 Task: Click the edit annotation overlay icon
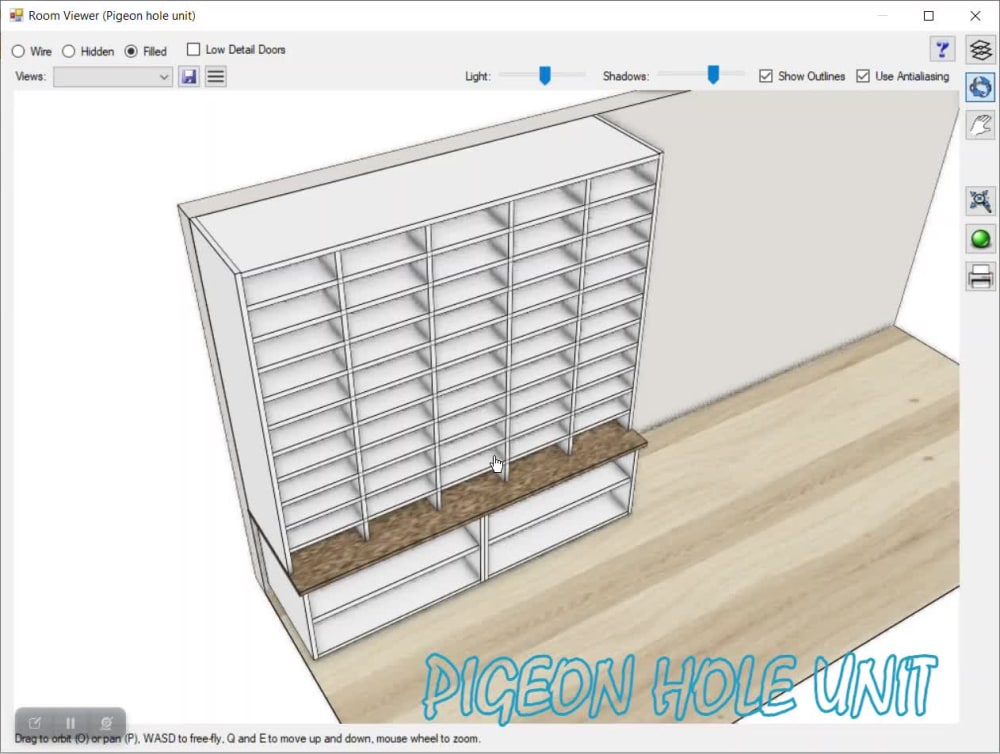point(34,723)
